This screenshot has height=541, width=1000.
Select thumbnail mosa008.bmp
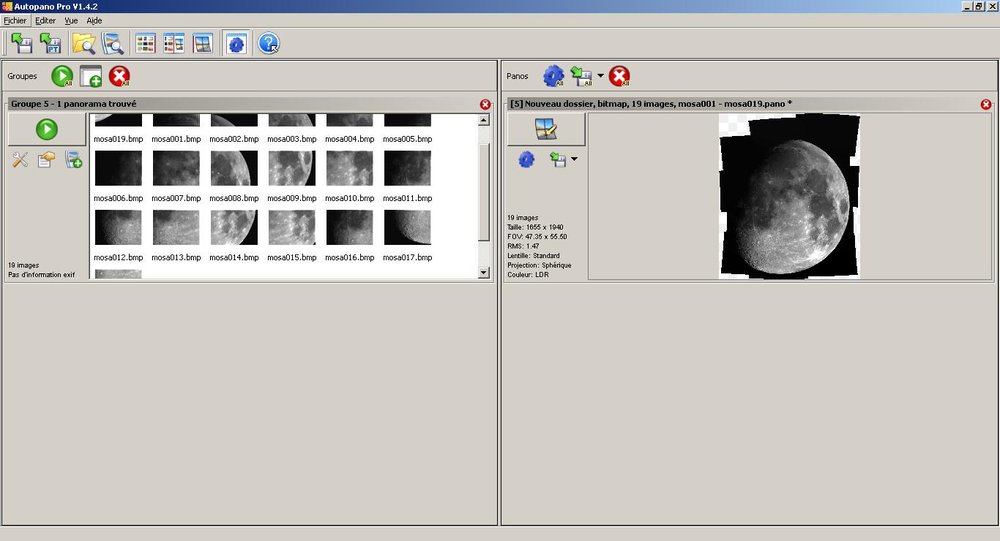(234, 168)
